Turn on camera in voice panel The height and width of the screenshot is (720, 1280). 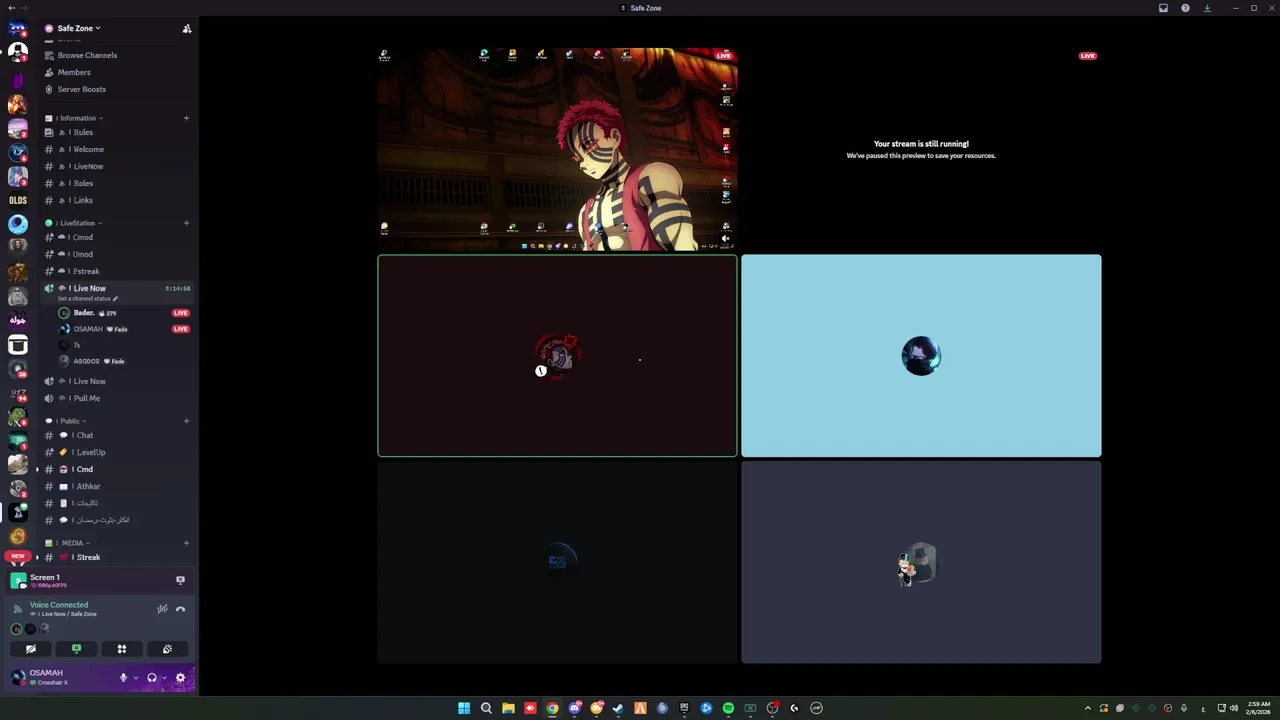(31, 649)
